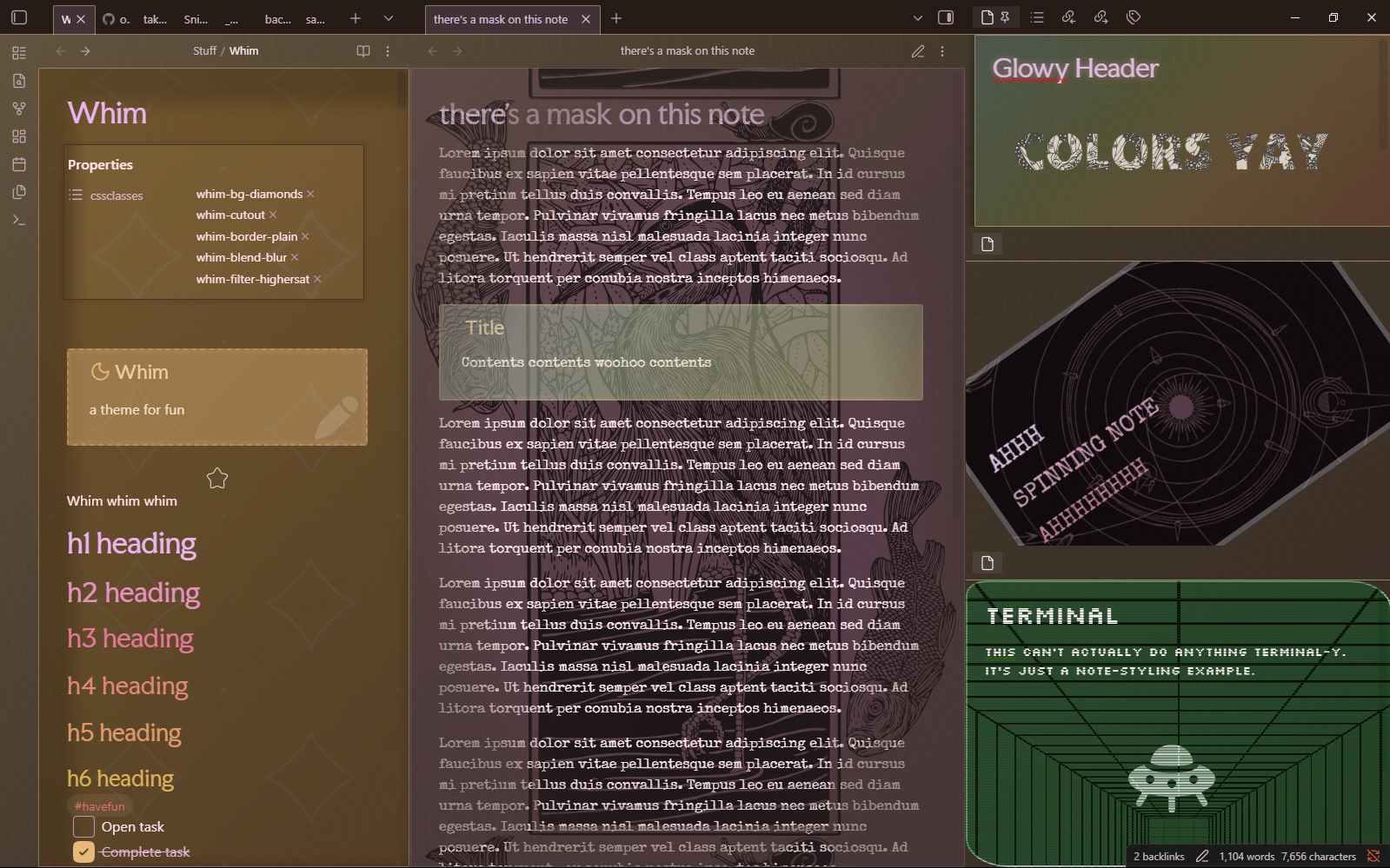1390x868 pixels.
Task: Switch to the 'Sni...' tab
Action: (x=196, y=19)
